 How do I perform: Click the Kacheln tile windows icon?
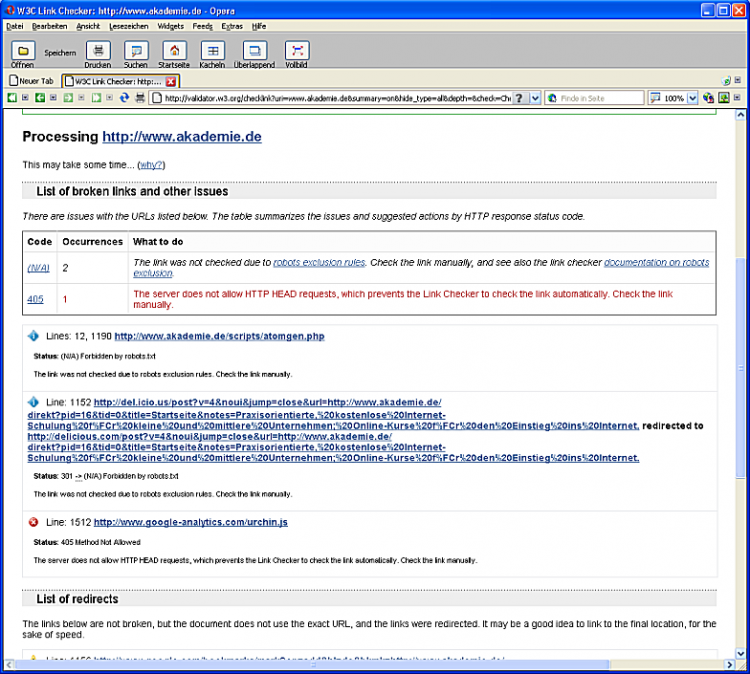tap(212, 51)
